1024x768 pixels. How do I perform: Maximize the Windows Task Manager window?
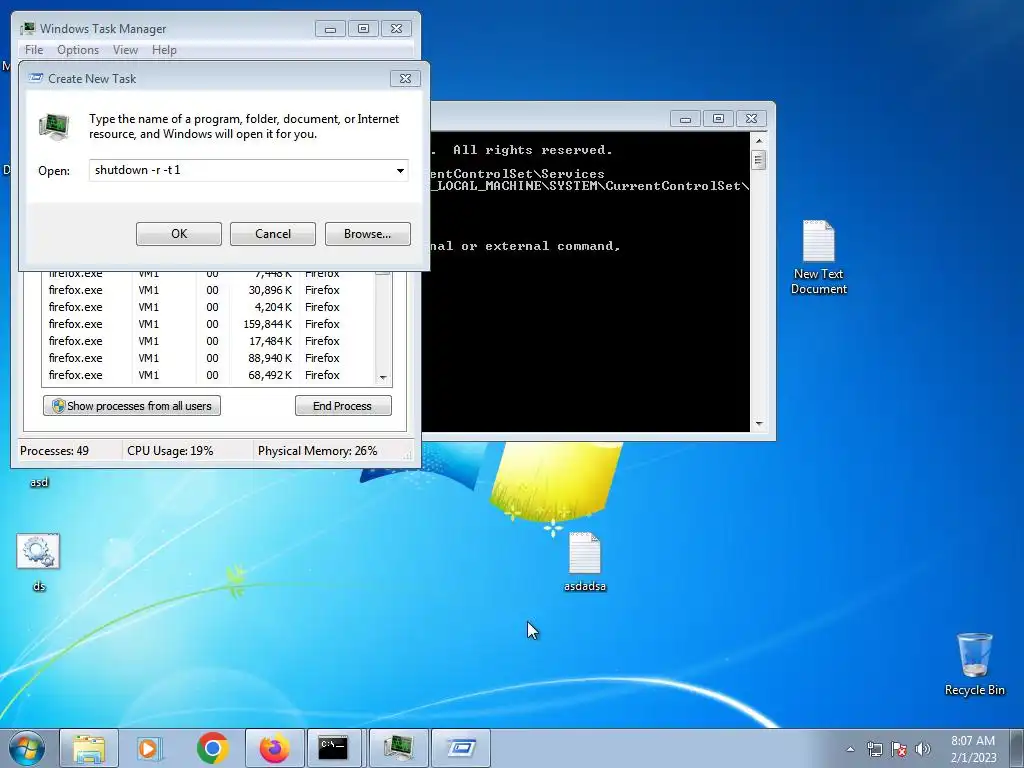[363, 29]
